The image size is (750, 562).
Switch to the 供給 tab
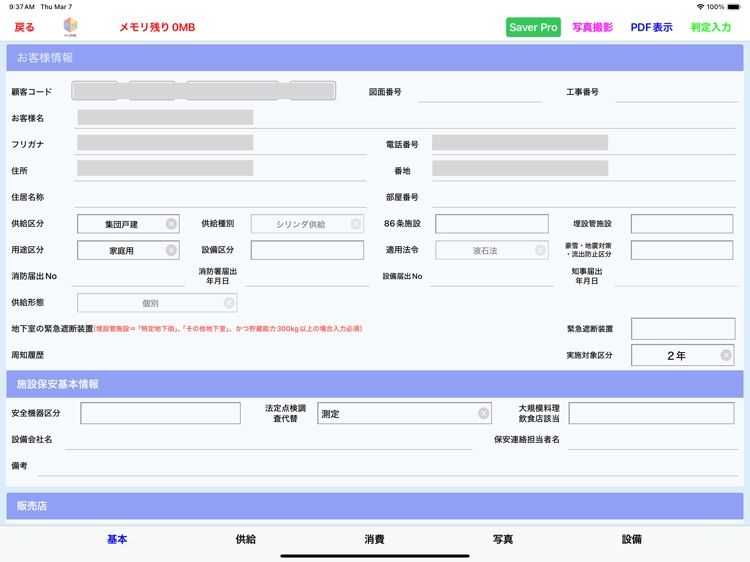tap(246, 540)
